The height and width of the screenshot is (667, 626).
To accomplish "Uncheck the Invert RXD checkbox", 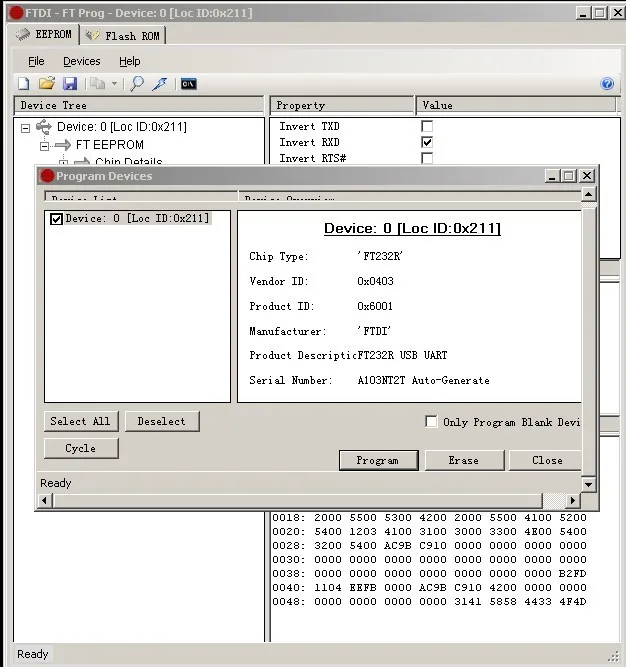I will (427, 143).
